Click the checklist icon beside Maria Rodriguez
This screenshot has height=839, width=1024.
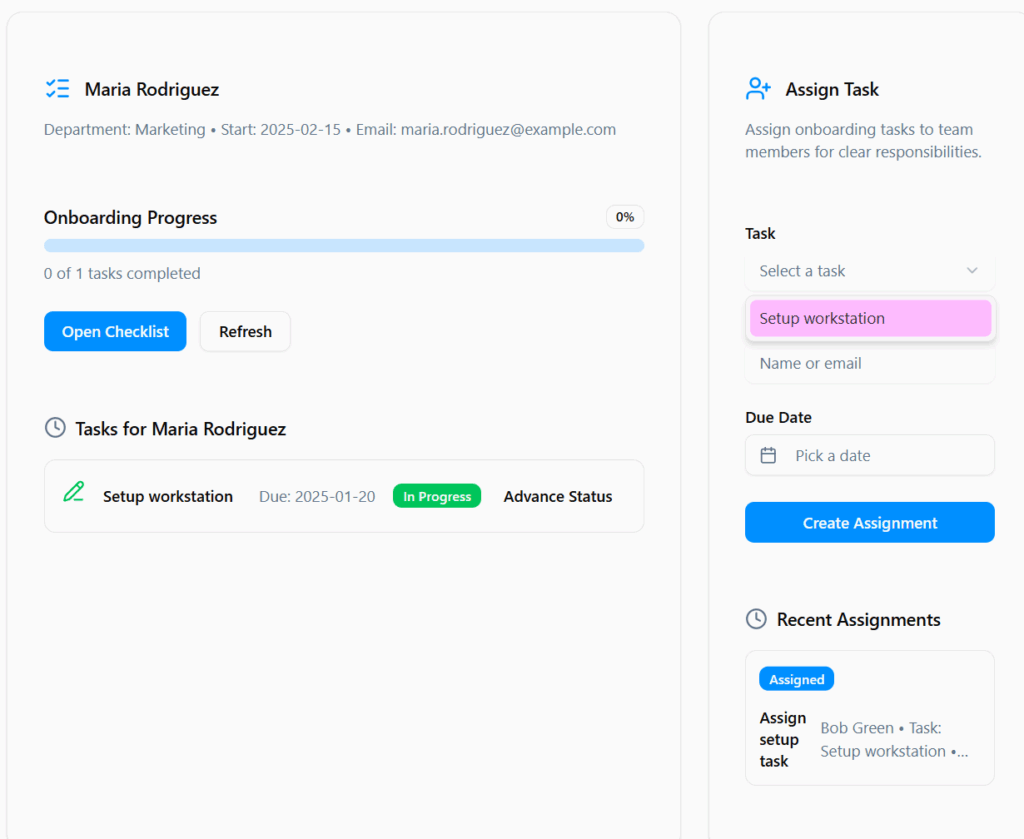(58, 89)
